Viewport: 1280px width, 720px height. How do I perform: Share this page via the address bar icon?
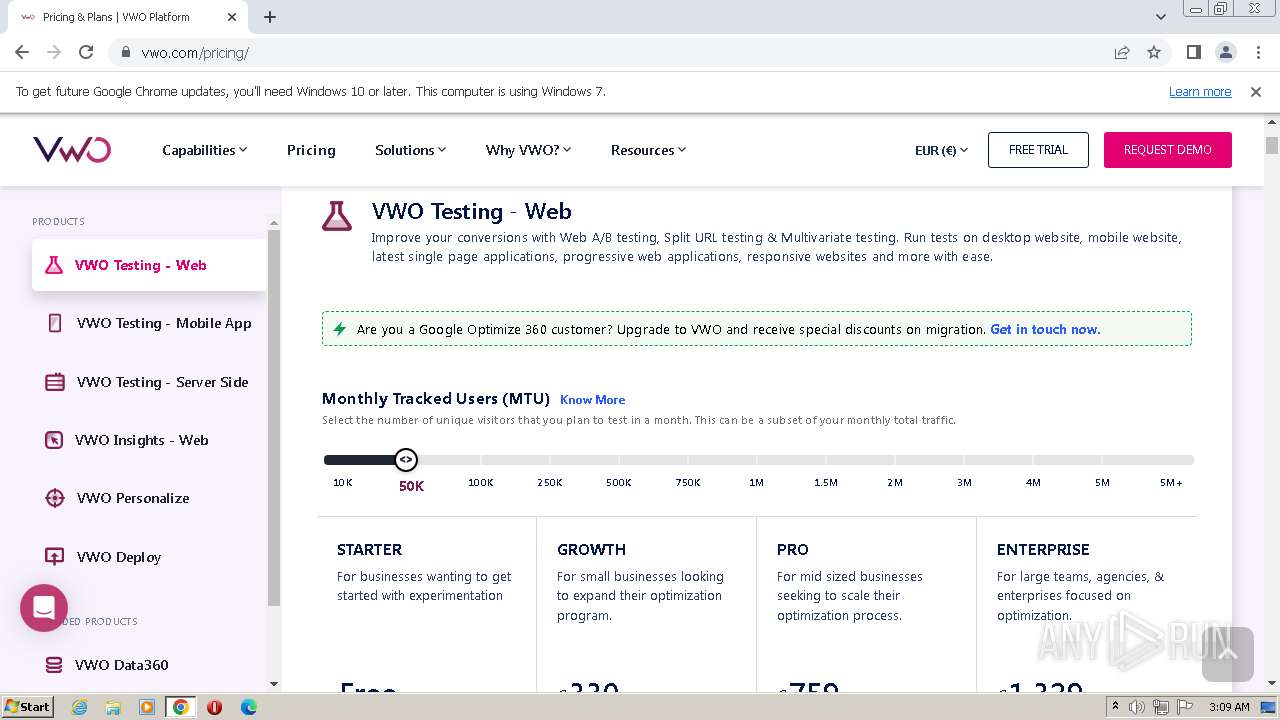click(1122, 52)
